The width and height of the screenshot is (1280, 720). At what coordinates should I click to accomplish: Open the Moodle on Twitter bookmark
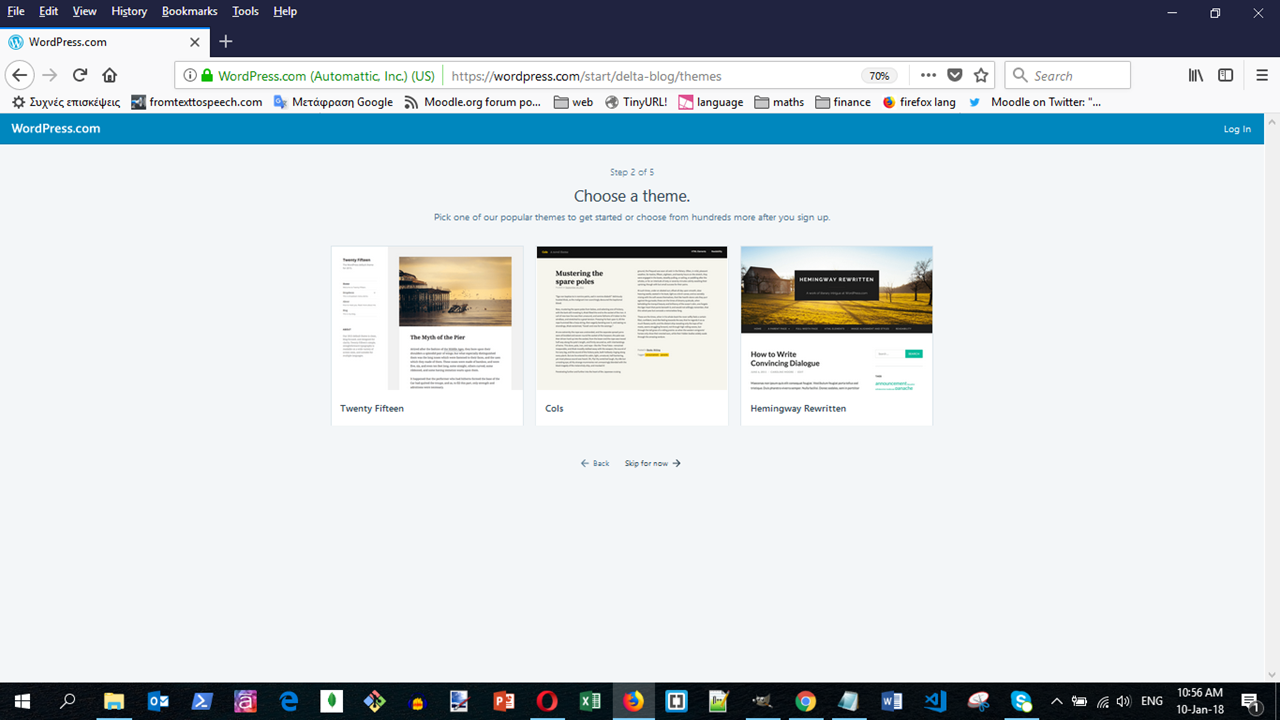[1034, 102]
